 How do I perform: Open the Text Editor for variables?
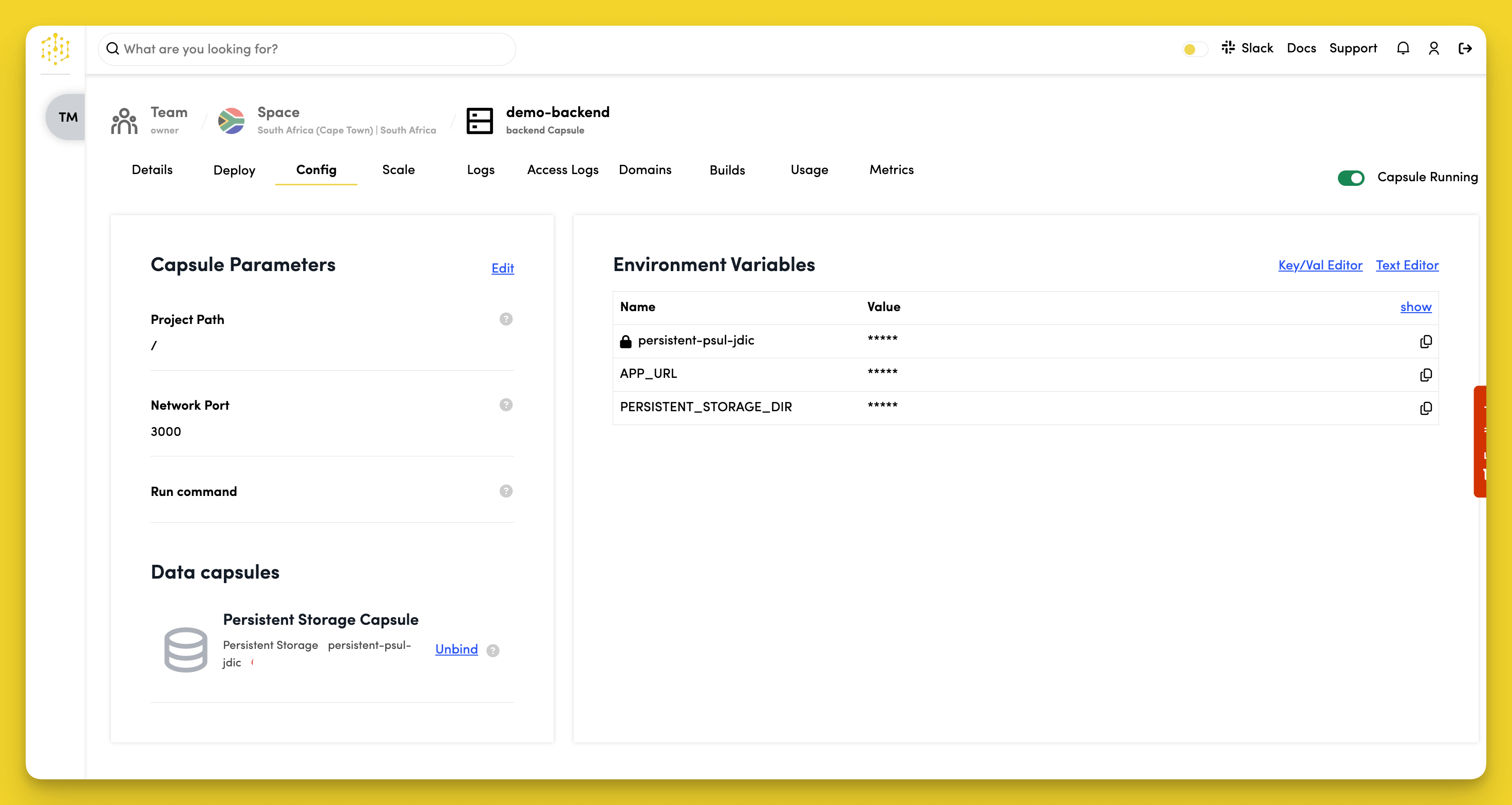pyautogui.click(x=1407, y=265)
